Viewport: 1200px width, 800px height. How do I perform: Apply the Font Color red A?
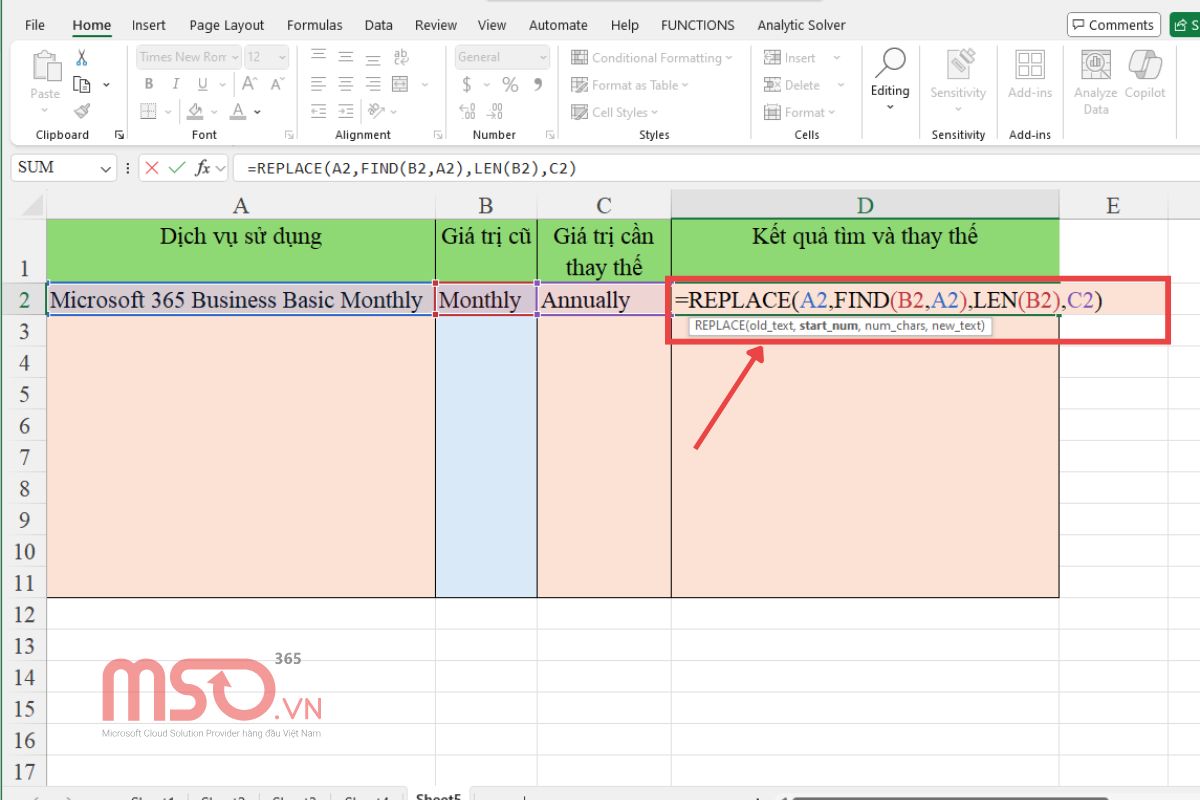point(238,111)
